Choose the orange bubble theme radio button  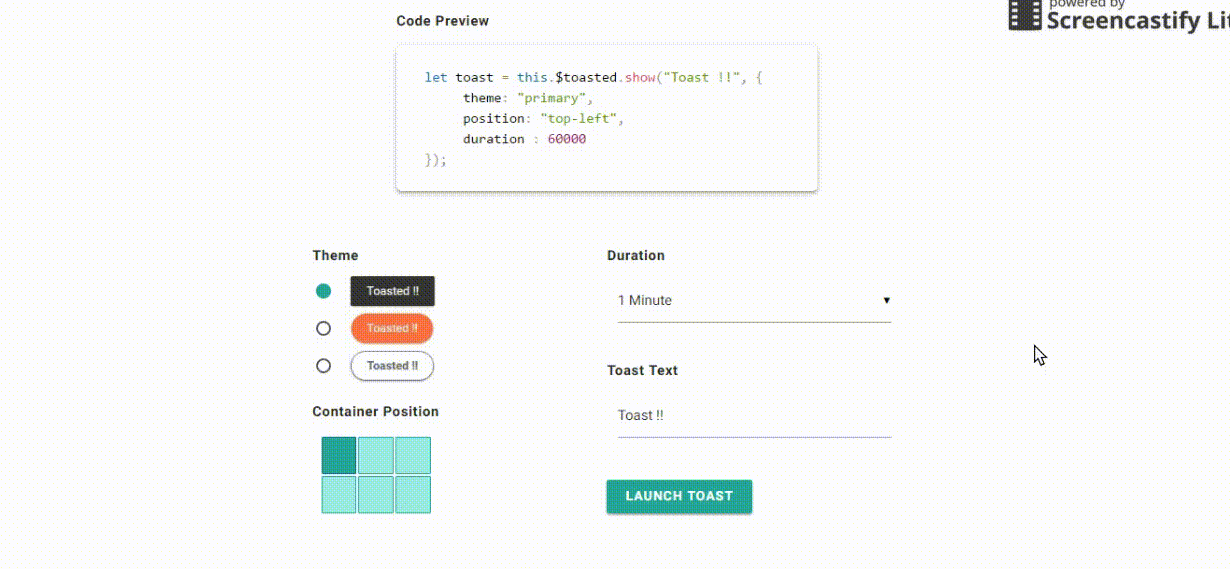click(x=323, y=328)
